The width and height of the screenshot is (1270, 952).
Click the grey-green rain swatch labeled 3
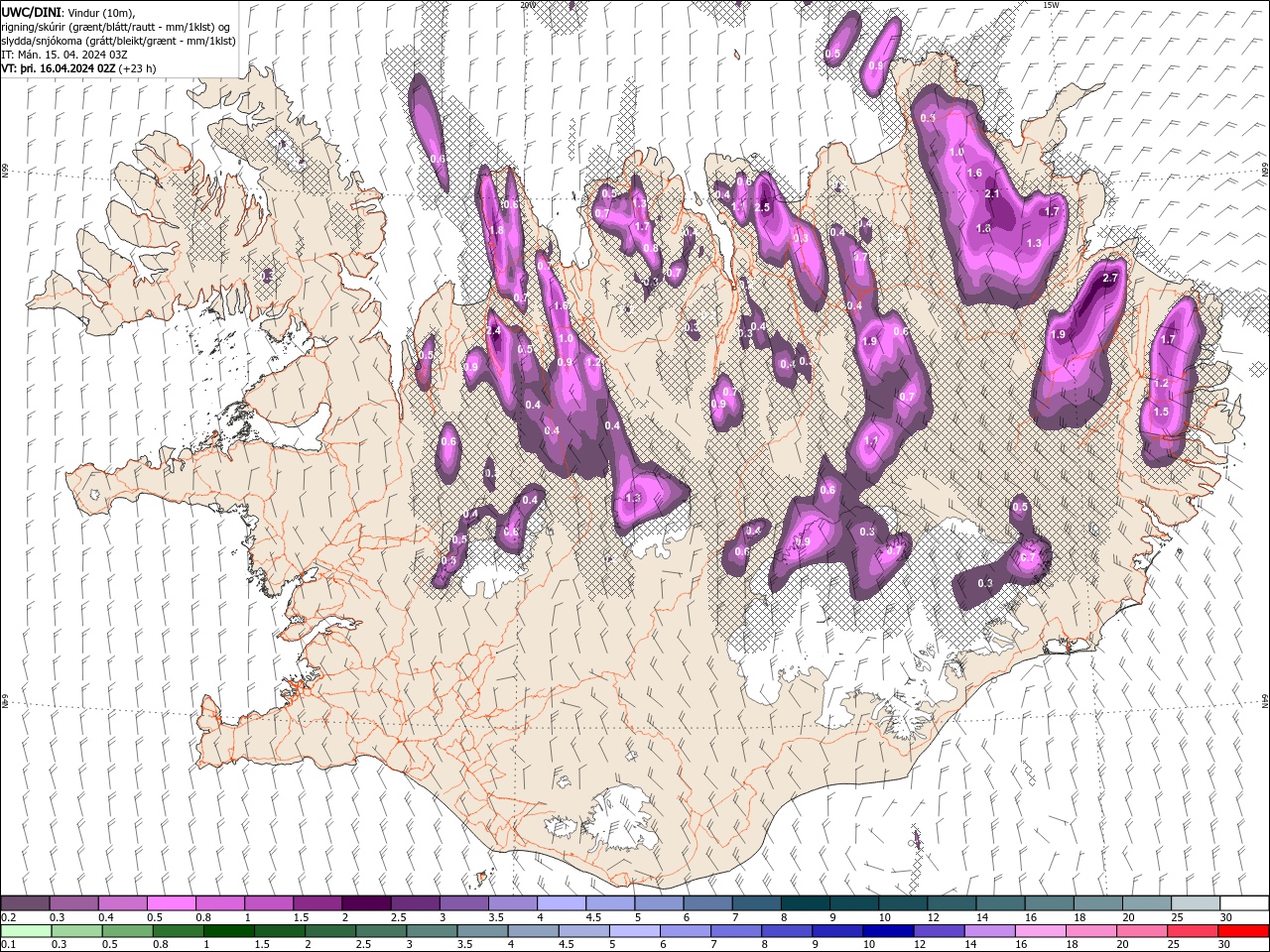(x=432, y=931)
